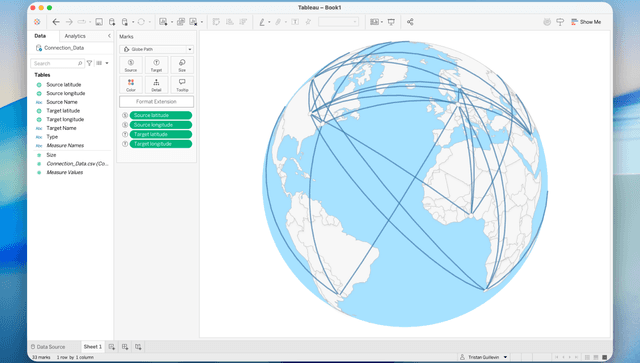Click the back arrow in toolbar
This screenshot has width=640, height=363.
(56, 22)
